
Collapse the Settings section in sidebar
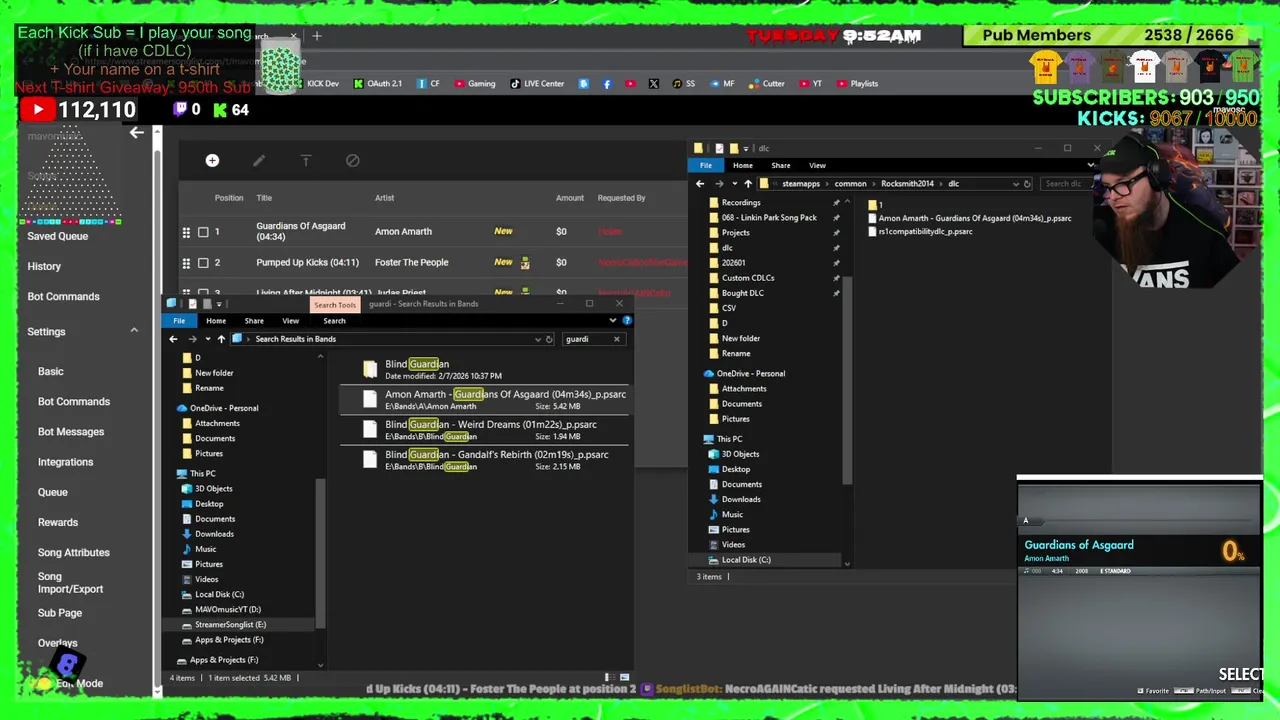coord(134,331)
